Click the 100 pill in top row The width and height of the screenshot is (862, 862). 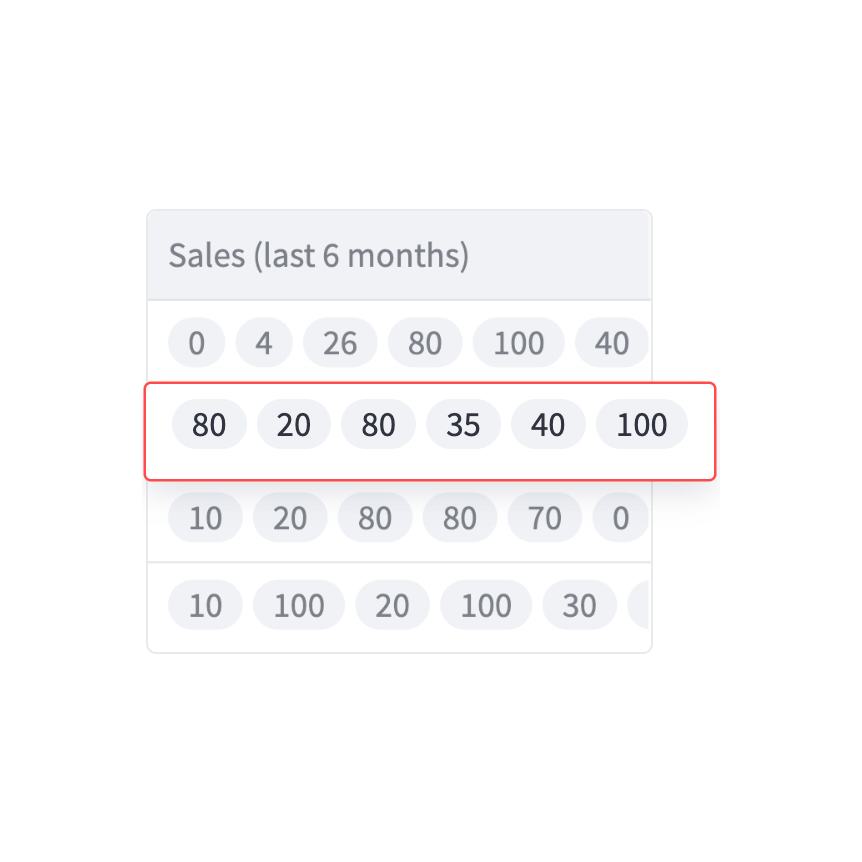pos(518,344)
